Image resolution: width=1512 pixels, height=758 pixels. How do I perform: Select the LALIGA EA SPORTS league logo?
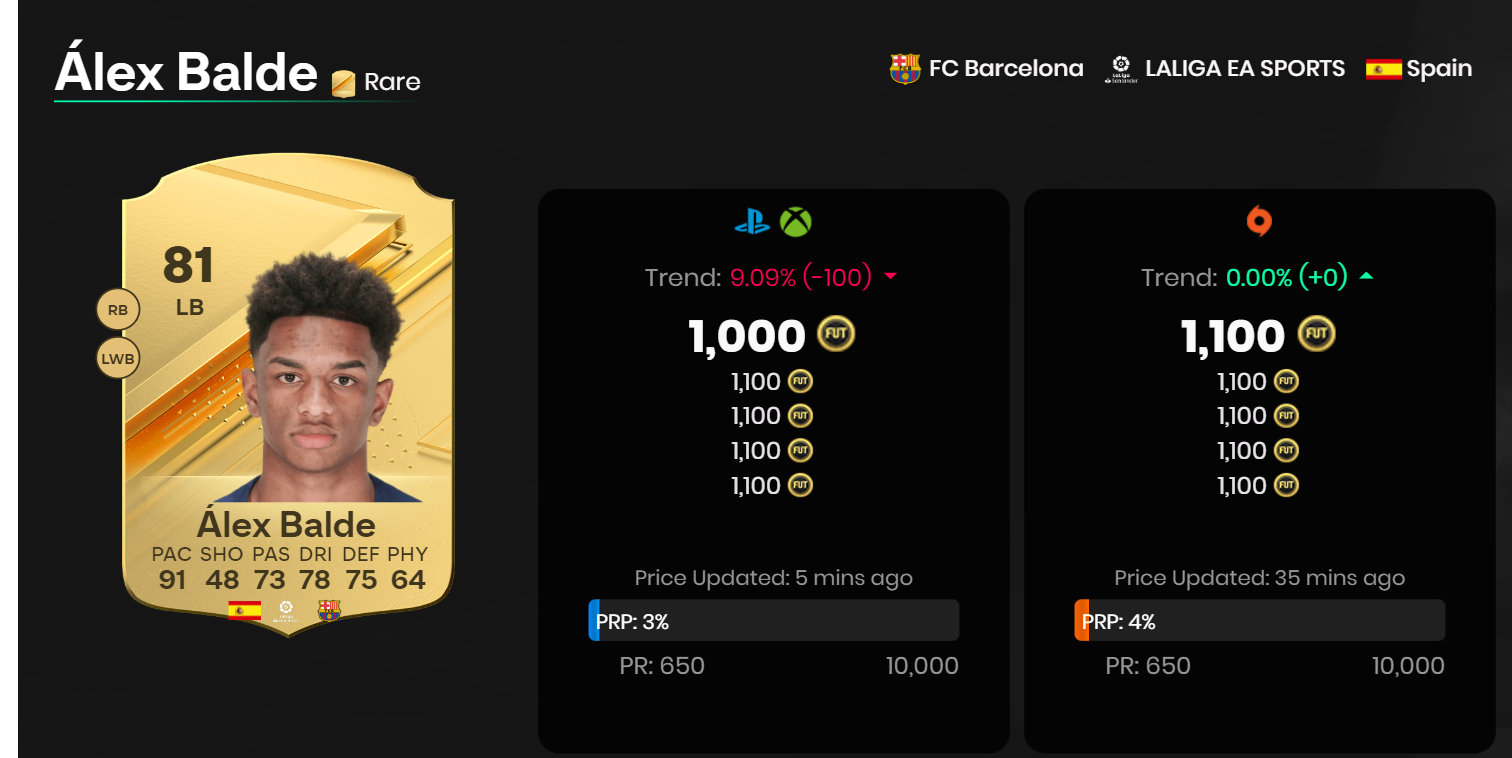(1122, 68)
